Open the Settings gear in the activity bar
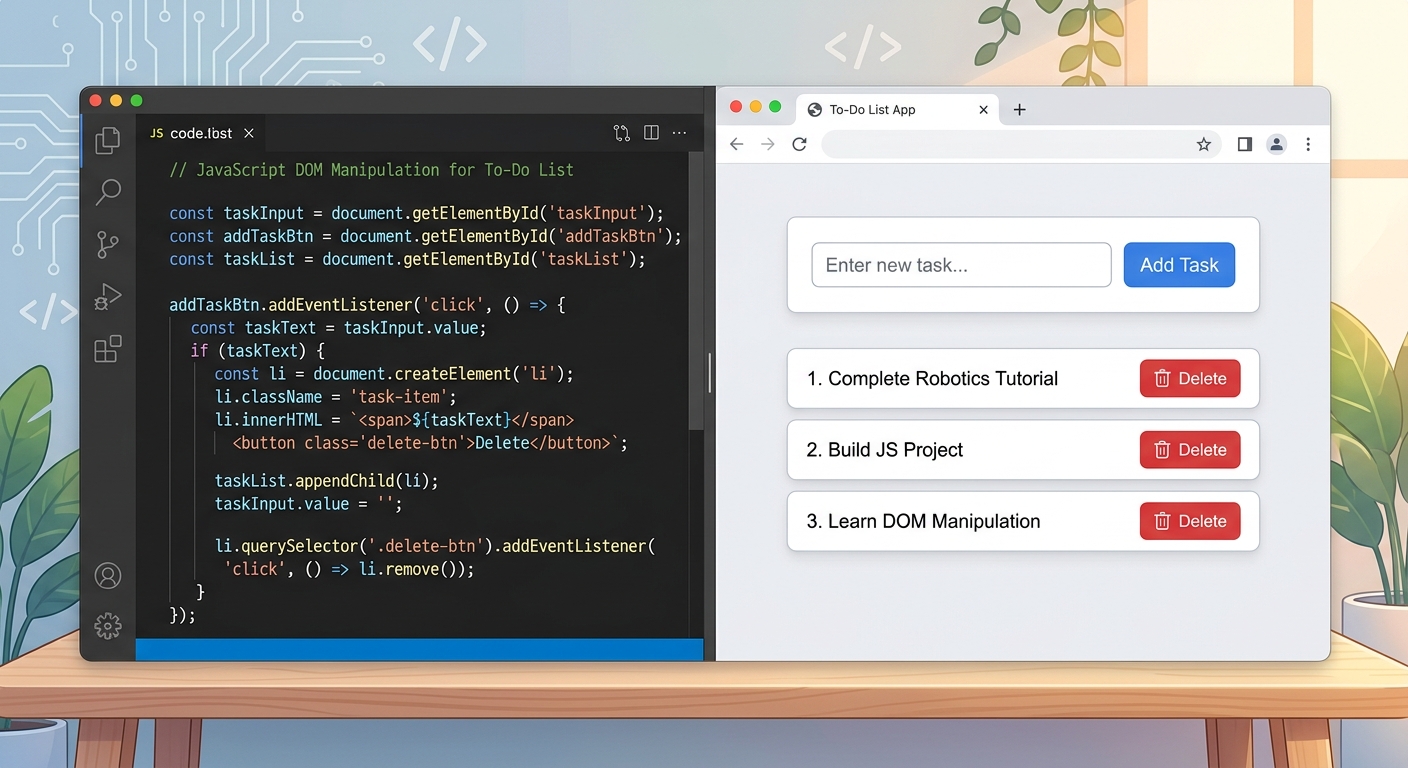Viewport: 1408px width, 768px height. pos(107,625)
